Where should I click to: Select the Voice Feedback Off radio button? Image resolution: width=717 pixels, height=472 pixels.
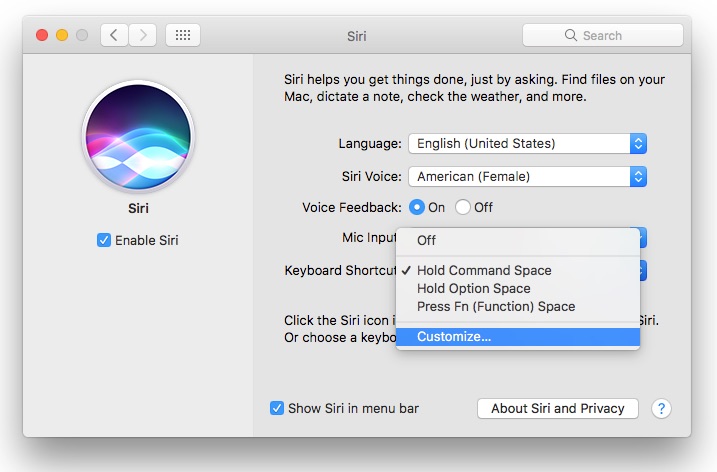(x=463, y=208)
